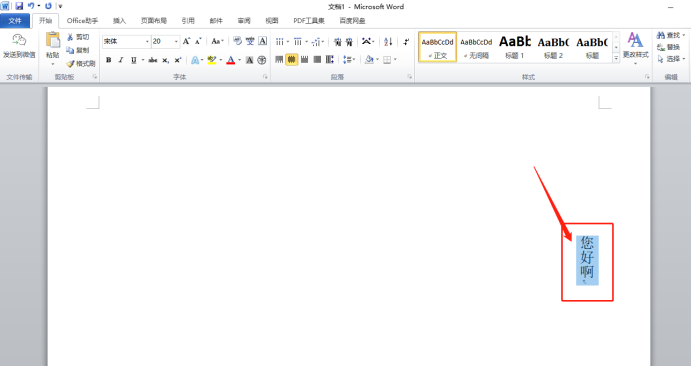Toggle Show/Hide formatting marks
691x366 pixels.
click(406, 42)
